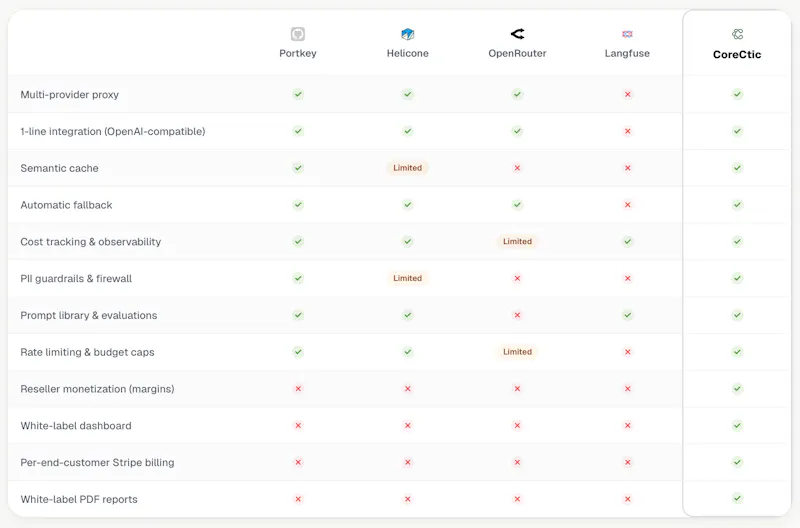This screenshot has height=528, width=800.
Task: Click Langfuse's checkmark for Cost tracking & observability
Action: click(628, 241)
